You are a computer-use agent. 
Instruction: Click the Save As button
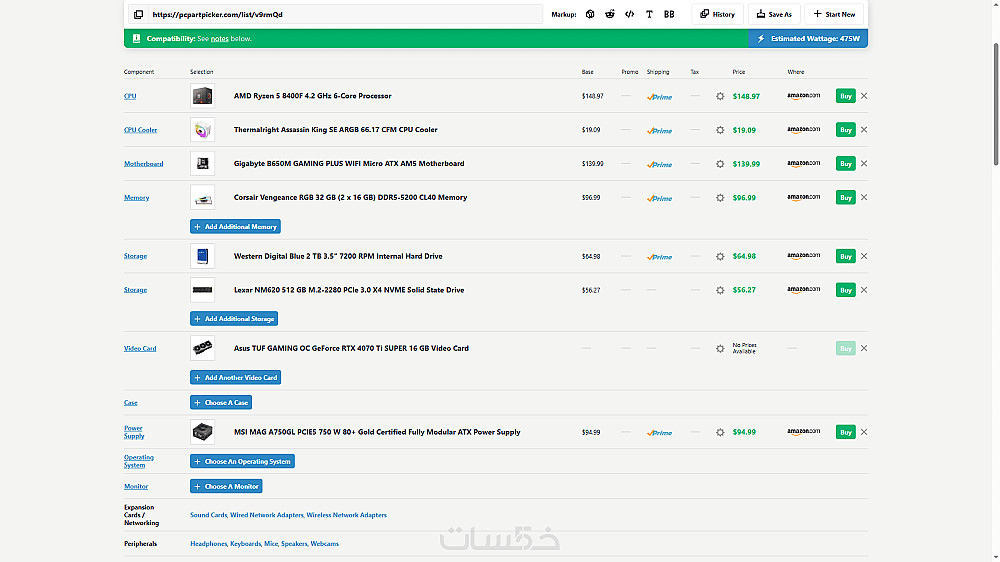click(774, 14)
